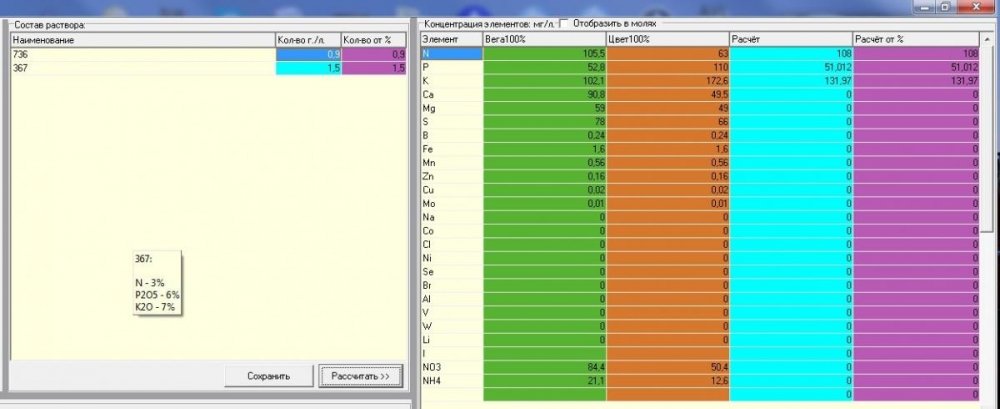Click the 'Рассчитать >>' button

coord(360,376)
